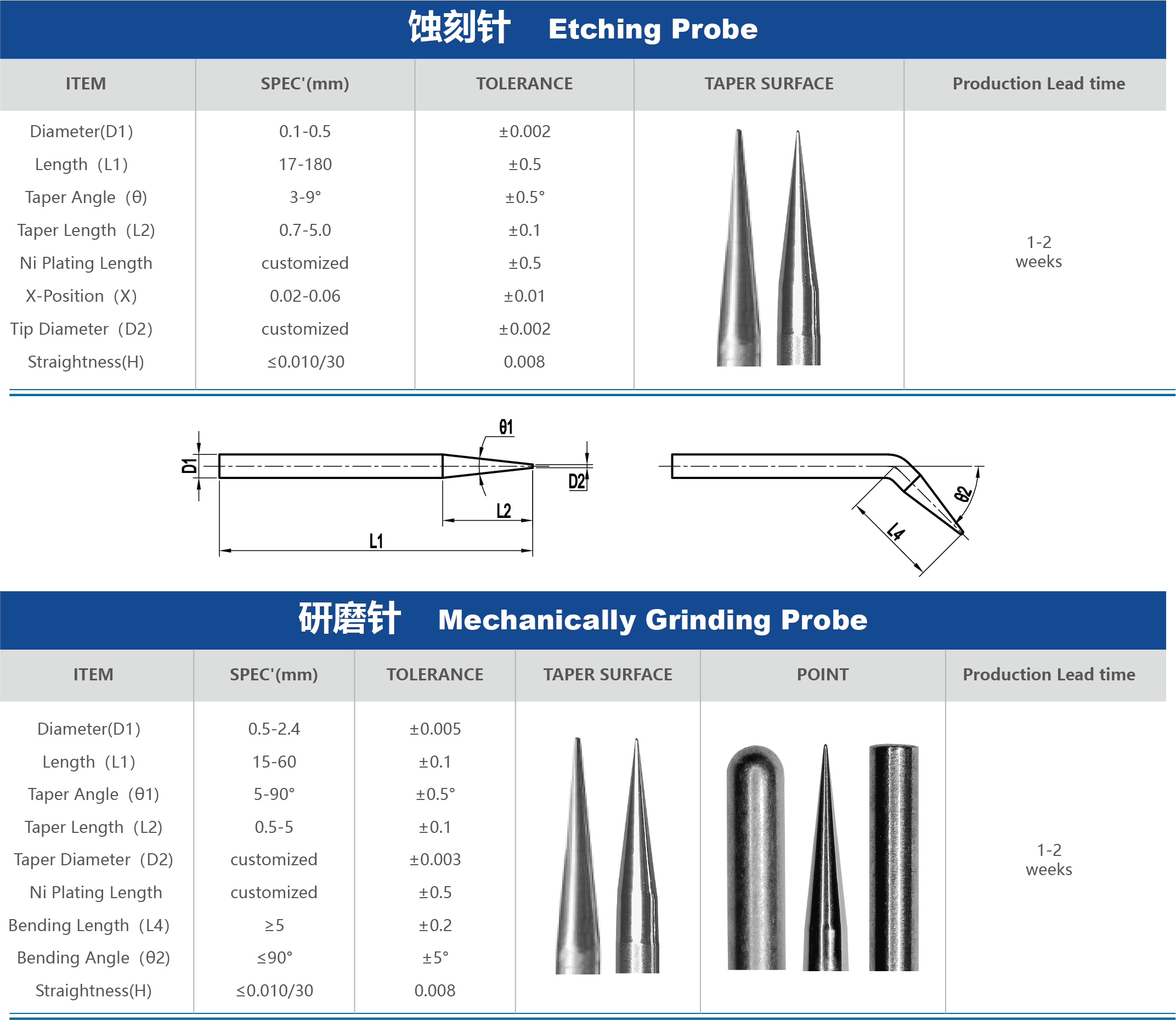1176x1020 pixels.
Task: Click the L1 dimension label in diagram
Action: pyautogui.click(x=376, y=540)
